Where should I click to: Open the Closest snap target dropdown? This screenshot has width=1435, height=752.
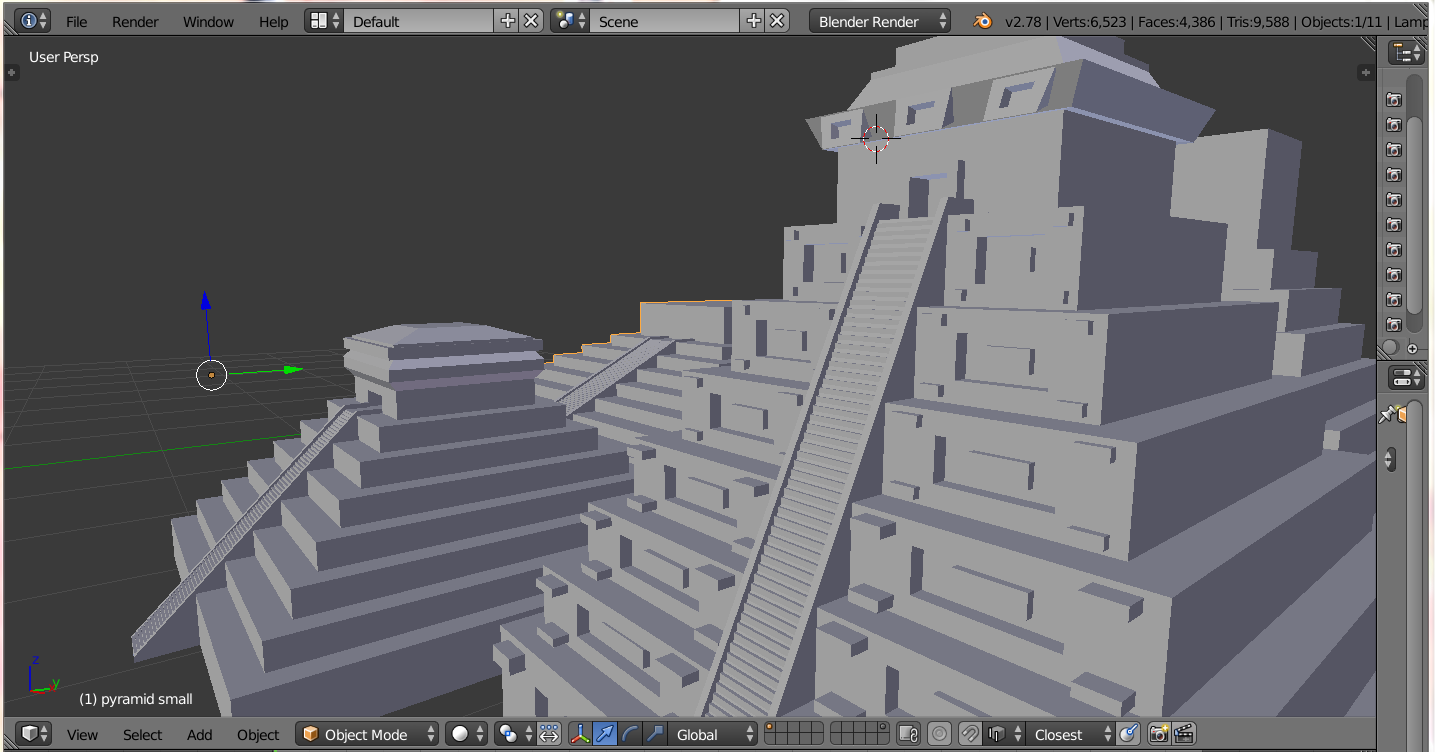(x=1070, y=734)
